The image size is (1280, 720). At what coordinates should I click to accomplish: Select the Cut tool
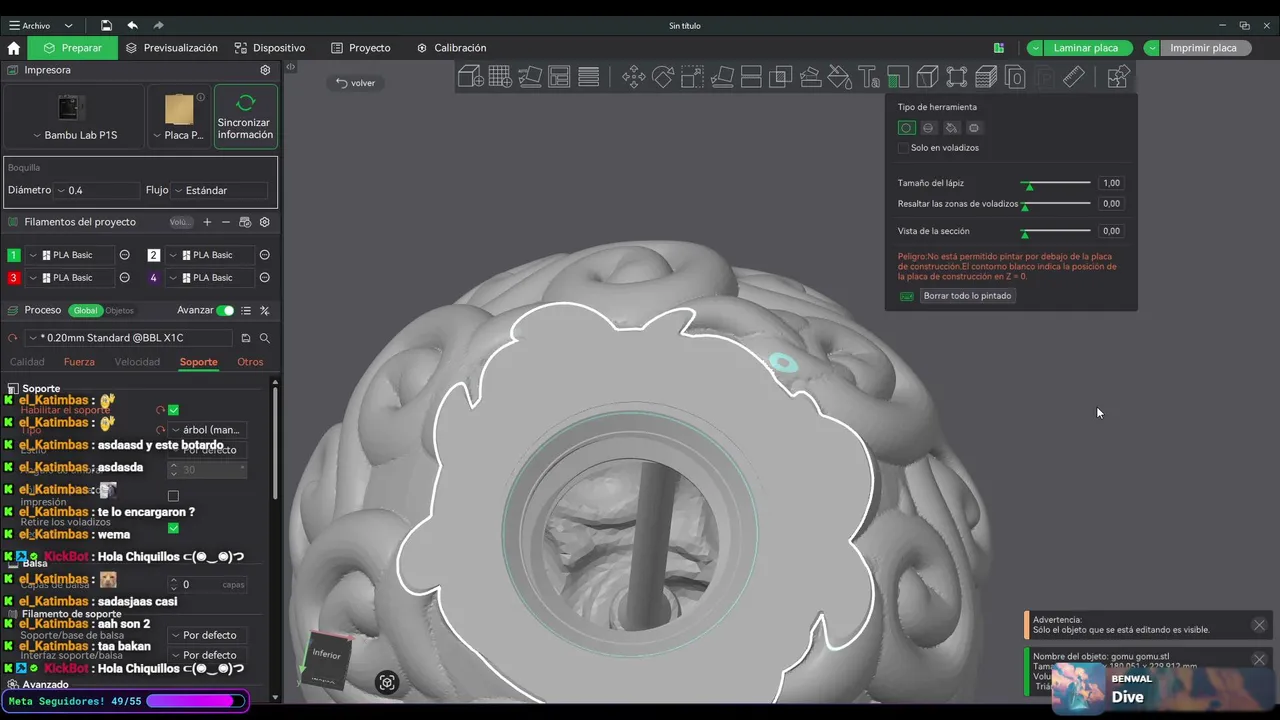pos(751,77)
